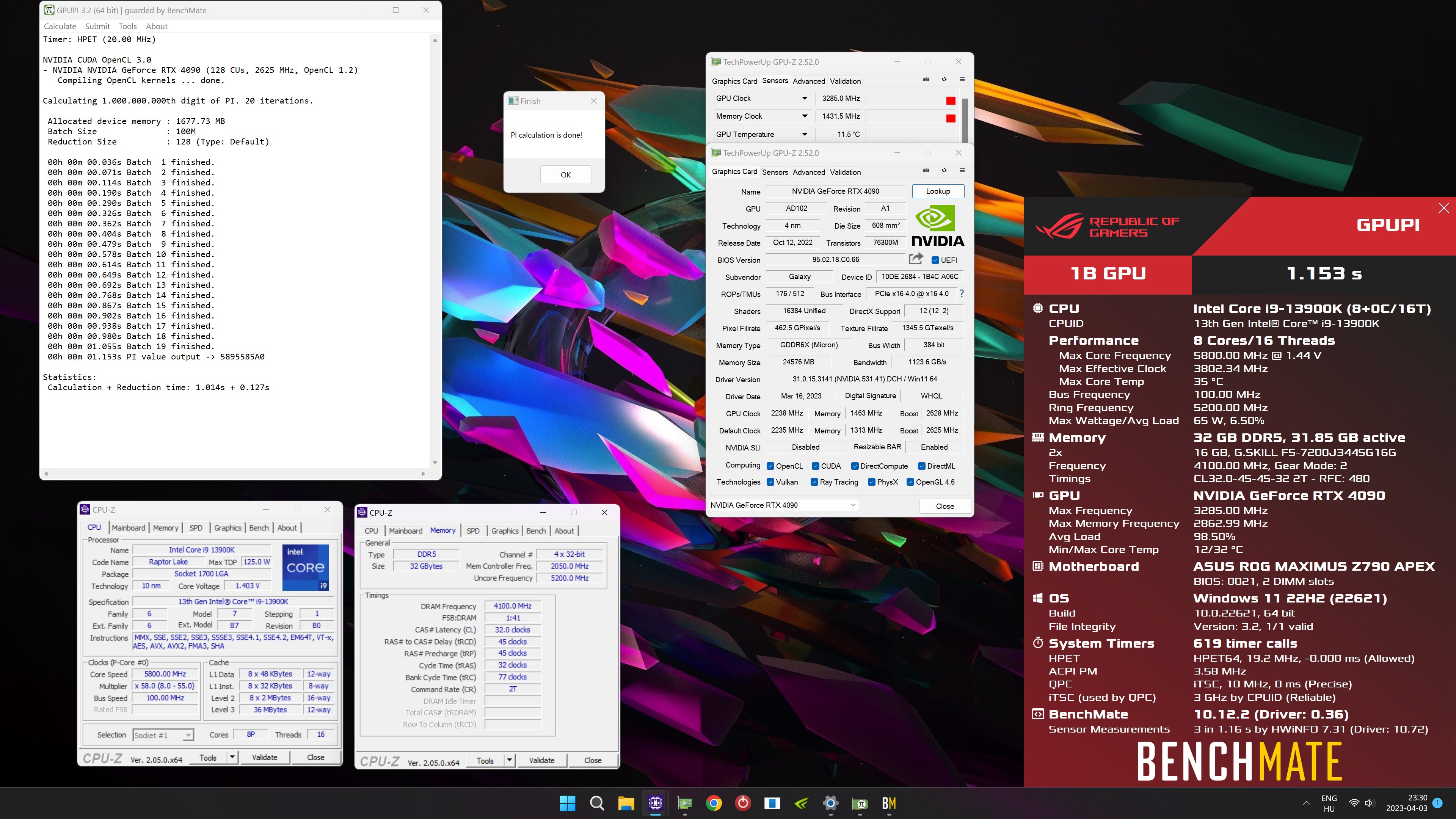Click the GPU Temperature sensor graph bar
This screenshot has height=819, width=1456.
click(910, 135)
